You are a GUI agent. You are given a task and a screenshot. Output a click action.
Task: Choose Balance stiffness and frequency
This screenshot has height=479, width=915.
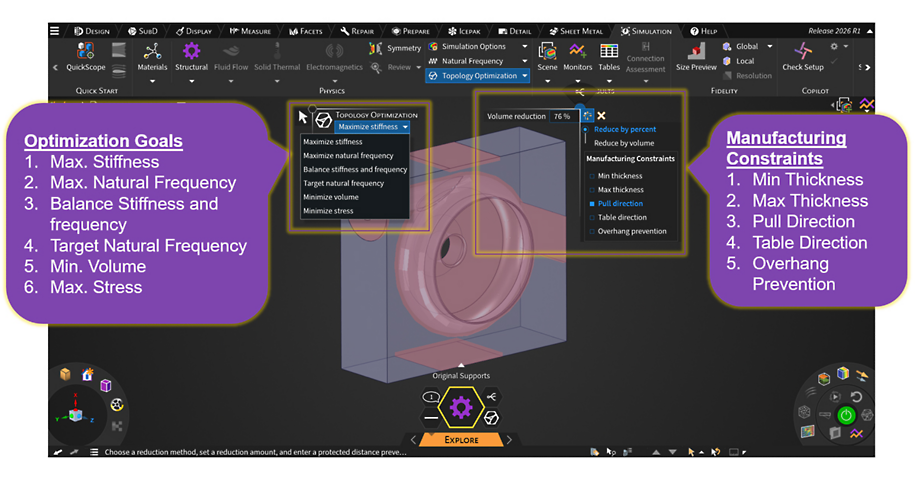pyautogui.click(x=355, y=169)
